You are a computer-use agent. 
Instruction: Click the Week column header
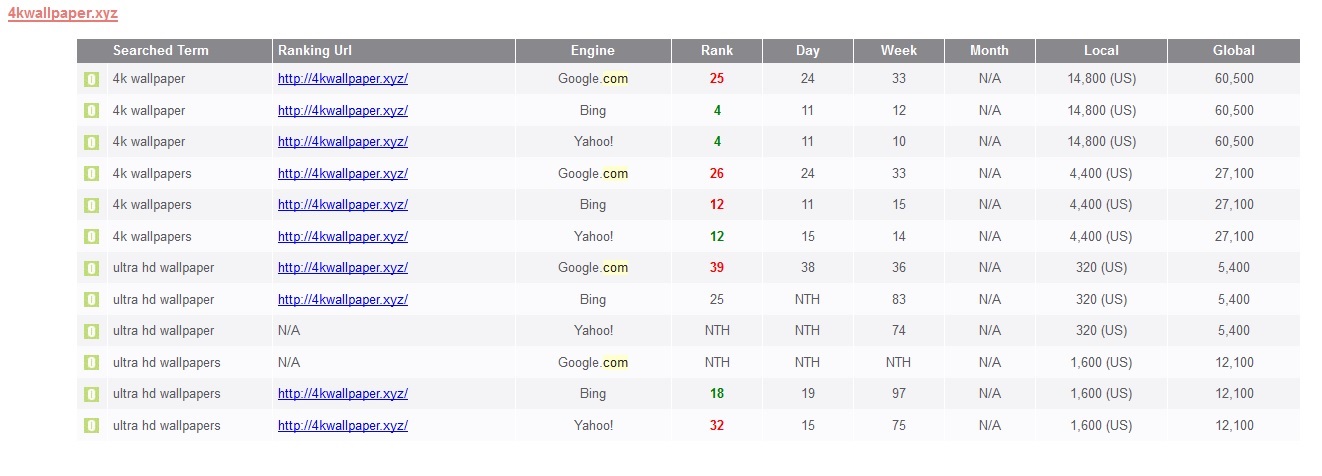tap(899, 51)
